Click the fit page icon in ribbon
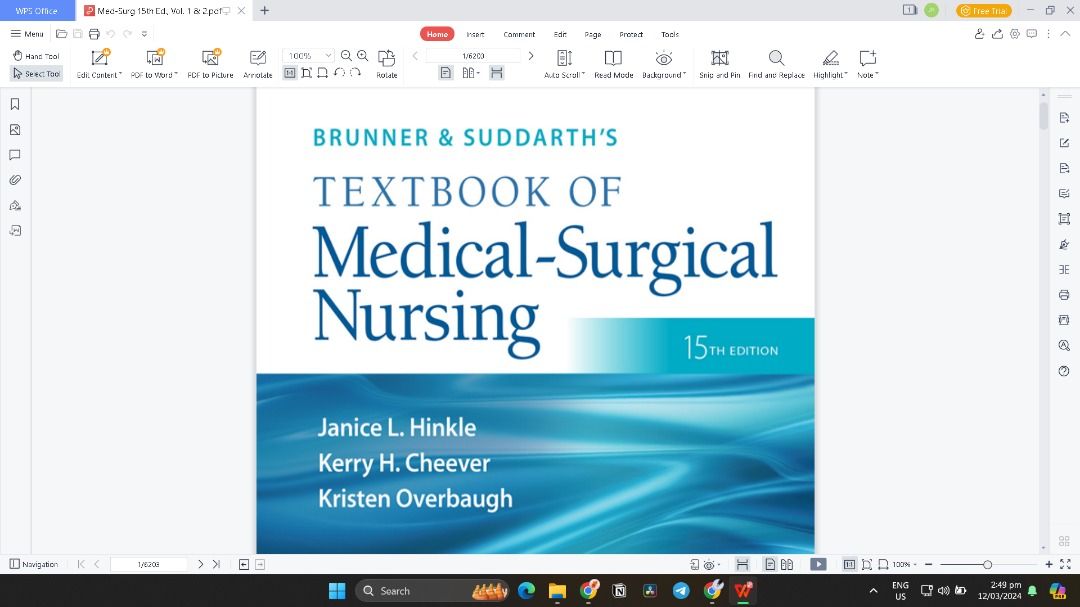Image resolution: width=1080 pixels, height=607 pixels. [x=307, y=73]
